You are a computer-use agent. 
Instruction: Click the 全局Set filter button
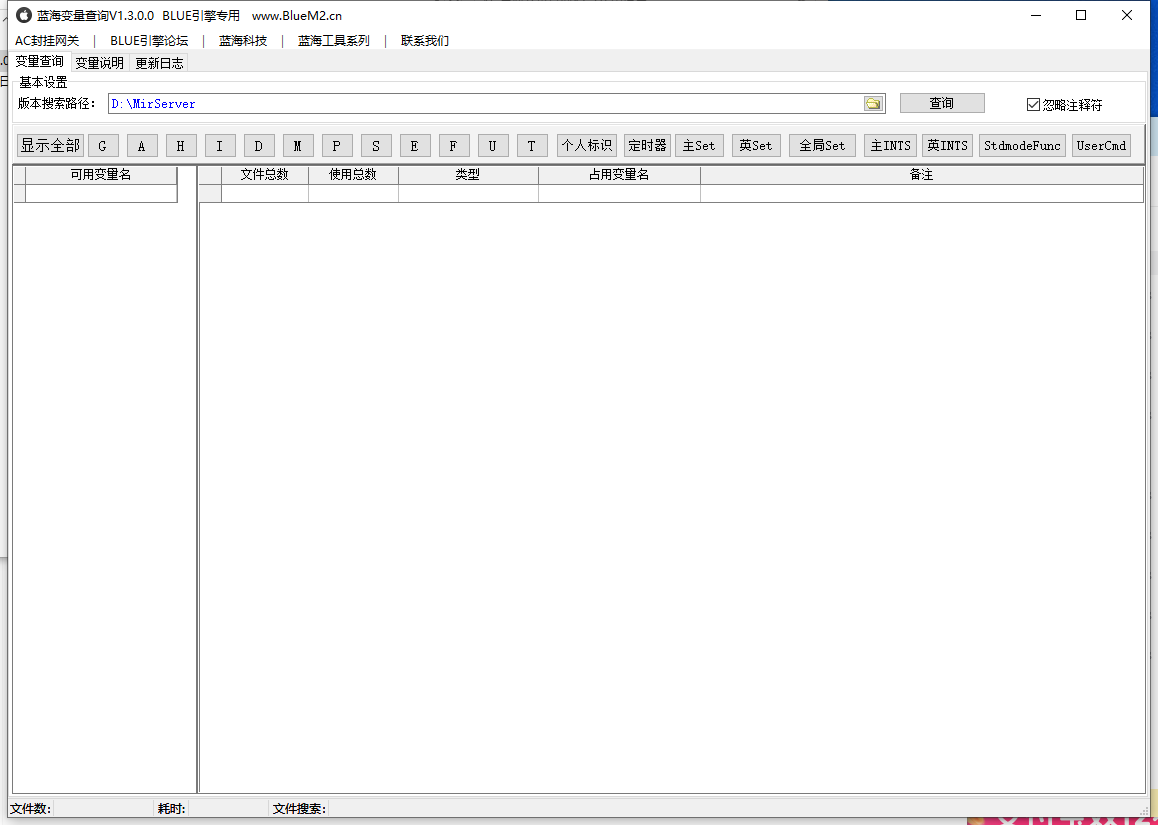822,146
